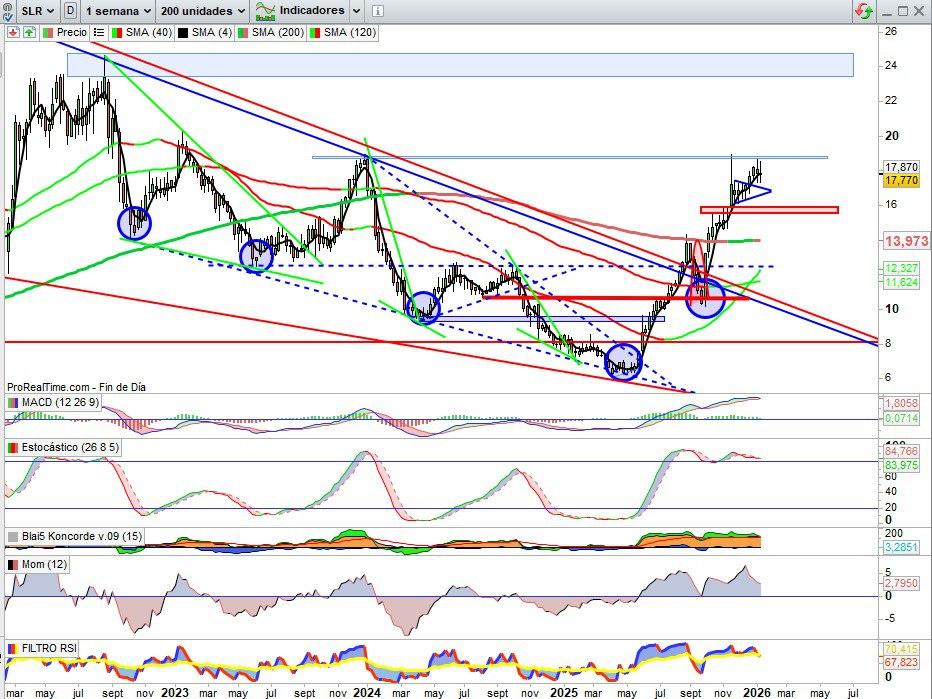Click the green up-arrow icon beside Precio
This screenshot has height=699, width=932.
coord(30,32)
